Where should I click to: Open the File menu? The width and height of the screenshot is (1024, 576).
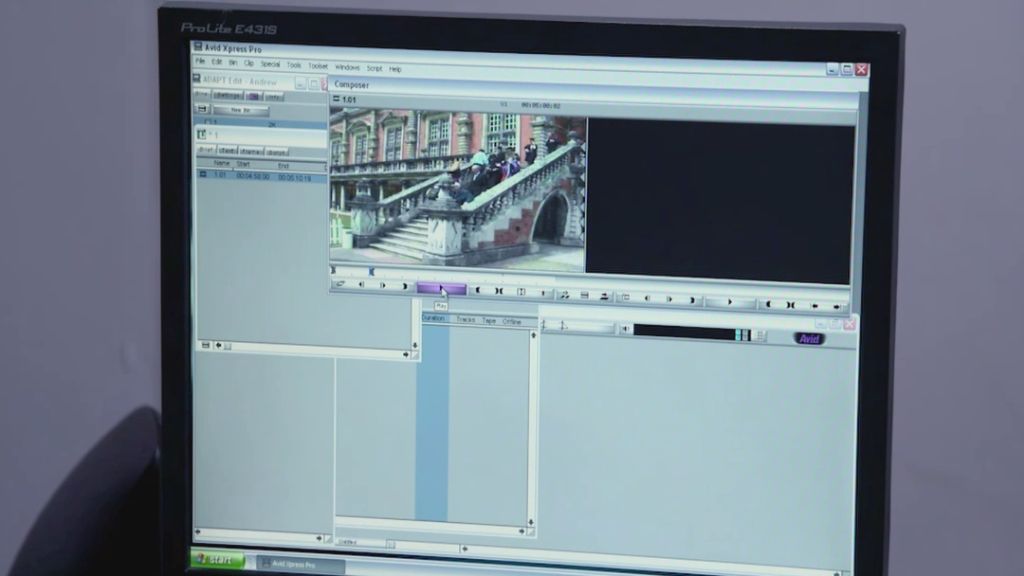pos(200,61)
